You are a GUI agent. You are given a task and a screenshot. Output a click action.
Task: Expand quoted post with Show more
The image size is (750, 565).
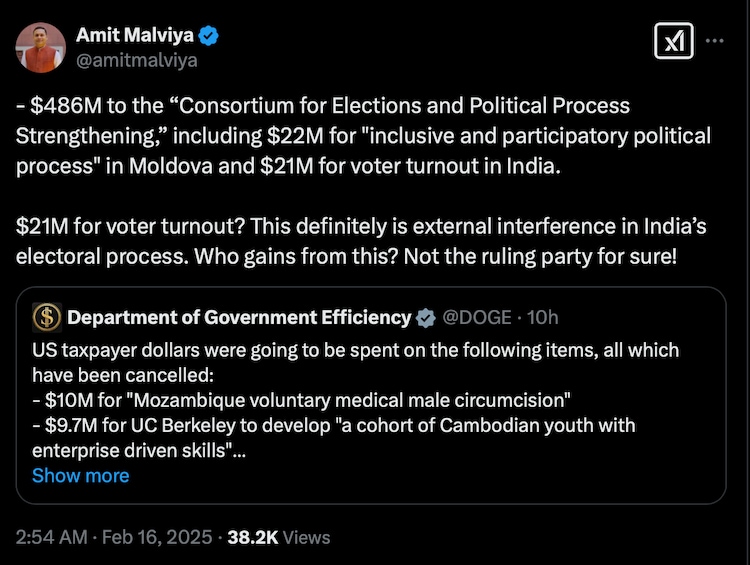[x=80, y=476]
